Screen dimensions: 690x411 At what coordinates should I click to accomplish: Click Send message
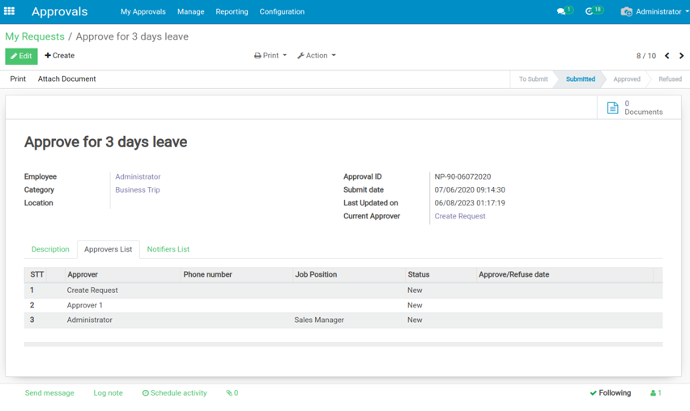click(49, 393)
